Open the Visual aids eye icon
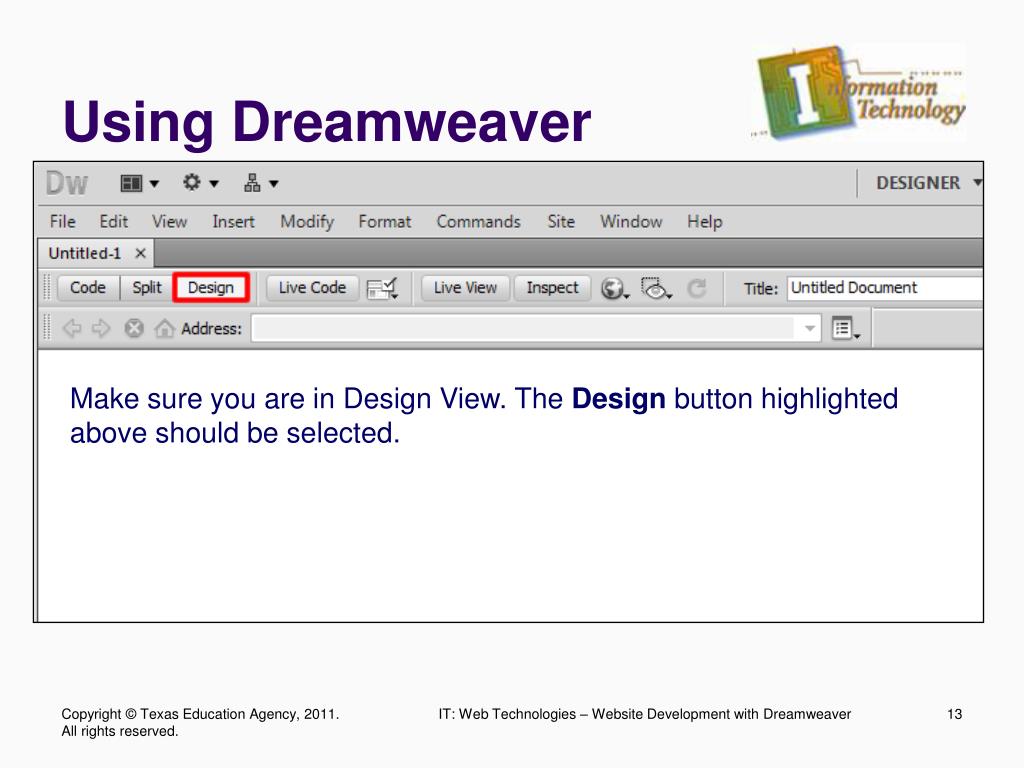The height and width of the screenshot is (768, 1024). coord(656,289)
